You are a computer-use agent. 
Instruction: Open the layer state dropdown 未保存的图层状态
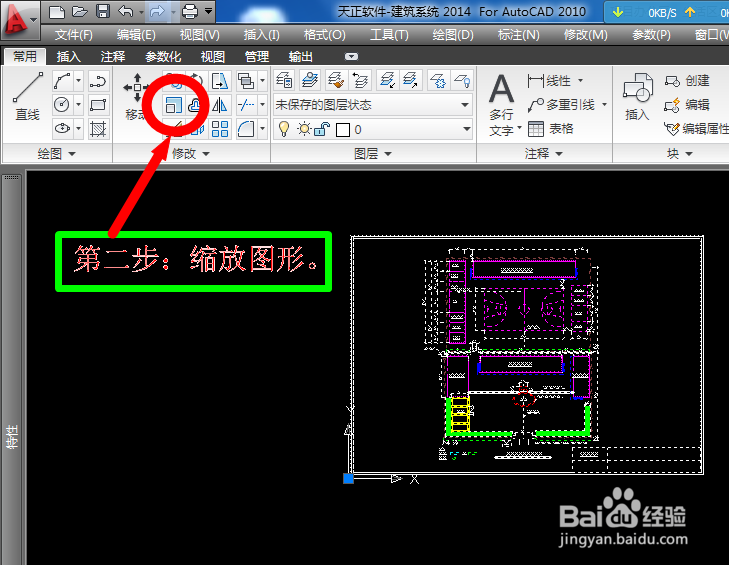[x=372, y=105]
